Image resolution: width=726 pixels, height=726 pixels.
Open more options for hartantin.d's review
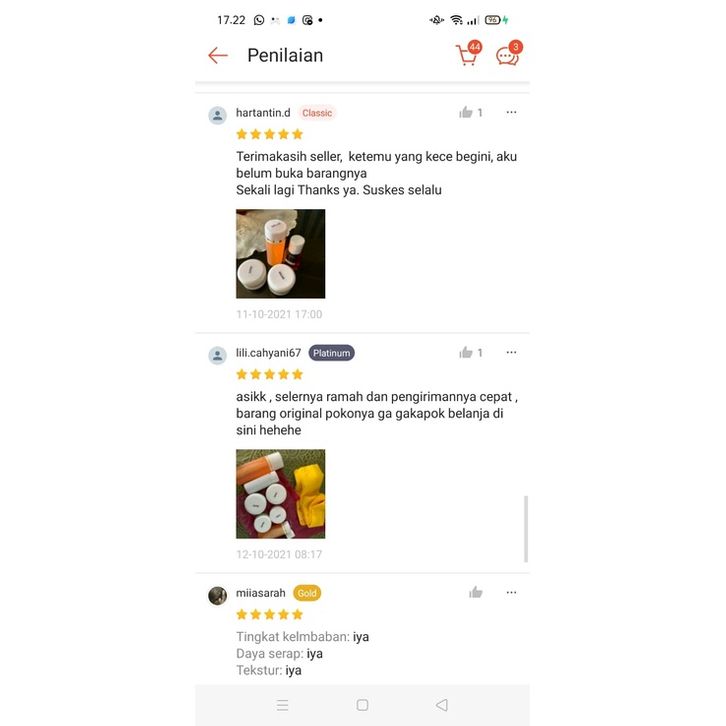(511, 113)
